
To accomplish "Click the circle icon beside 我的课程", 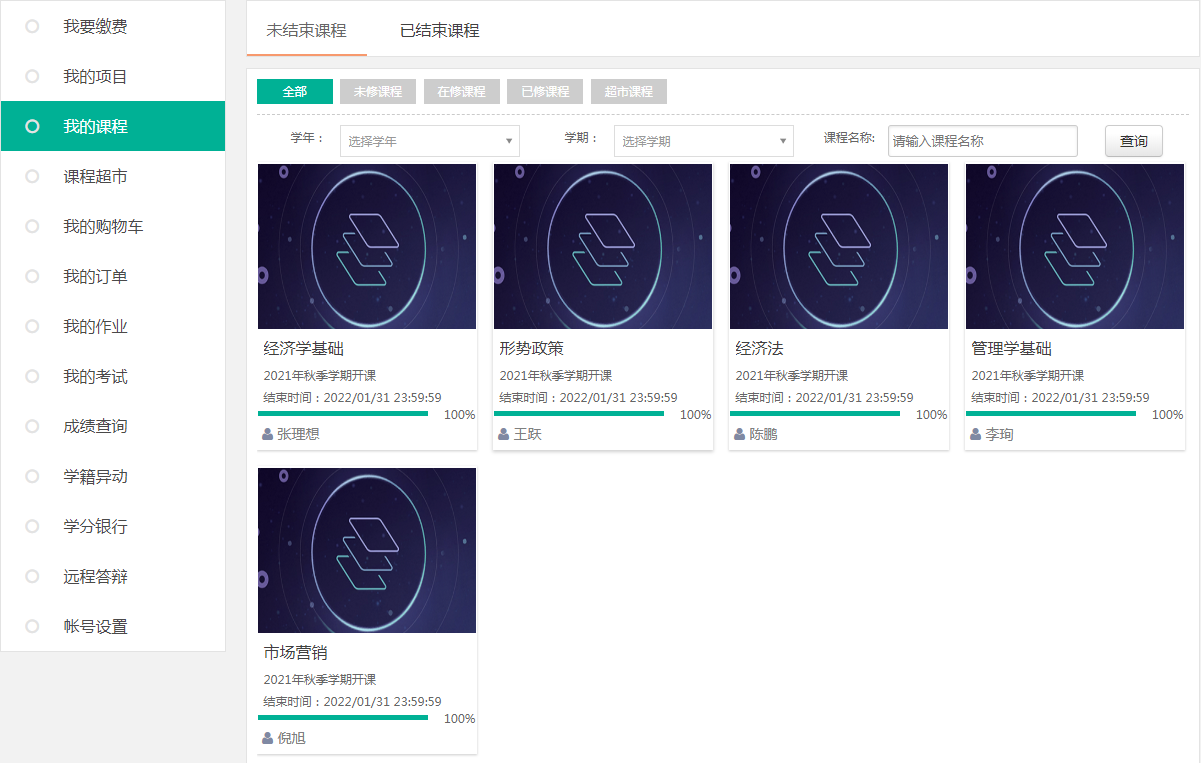I will pos(32,126).
